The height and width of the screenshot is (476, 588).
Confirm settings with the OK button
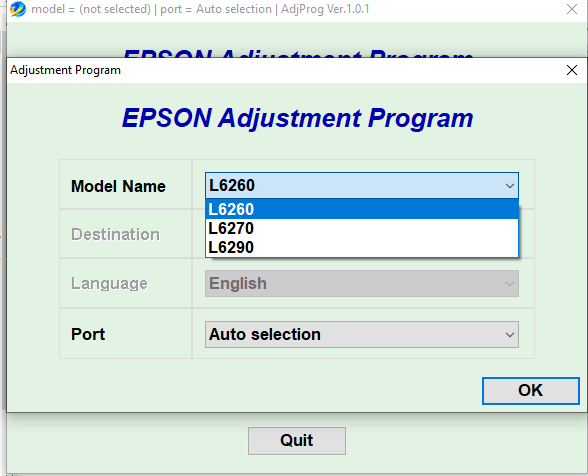click(531, 390)
